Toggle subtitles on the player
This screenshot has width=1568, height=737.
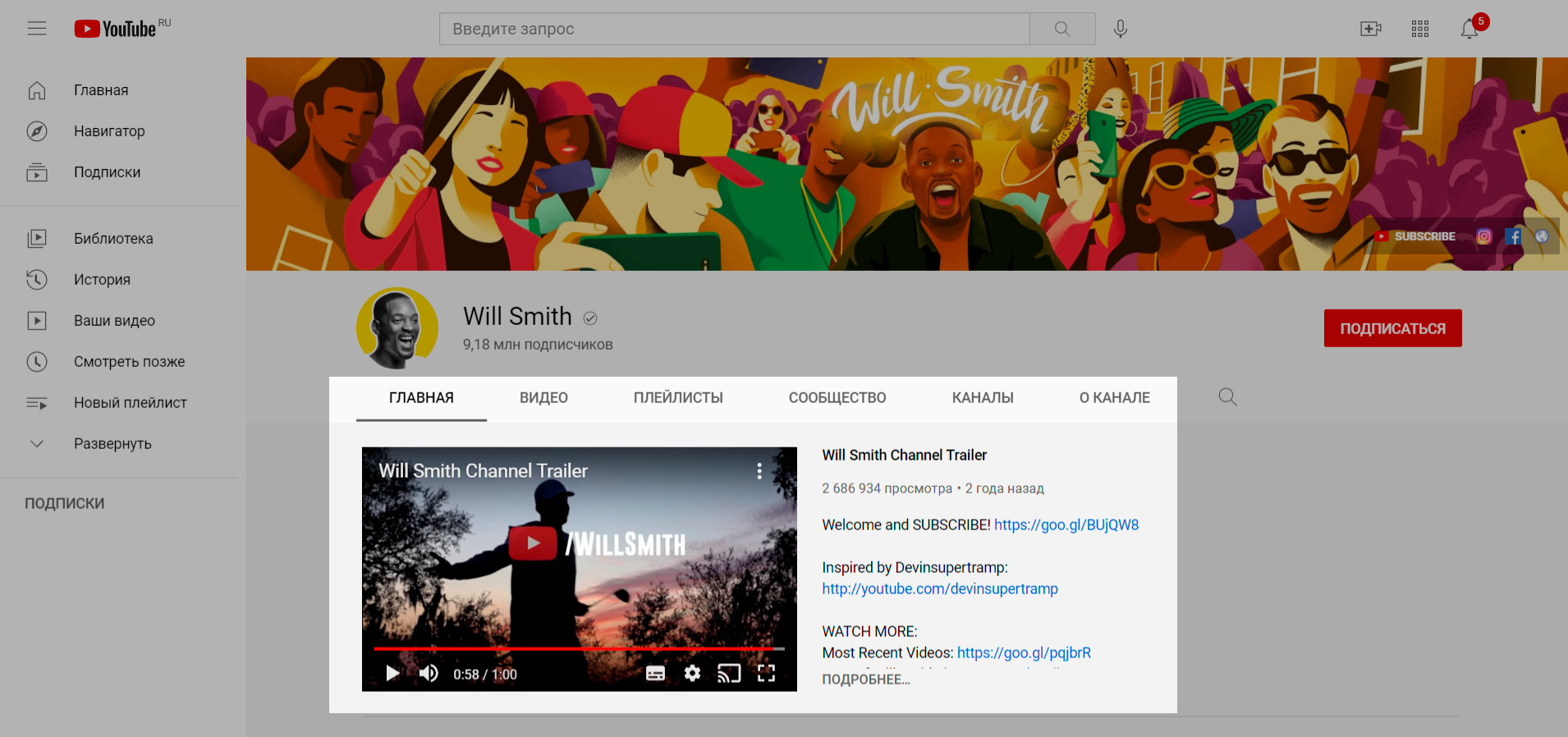(x=655, y=674)
